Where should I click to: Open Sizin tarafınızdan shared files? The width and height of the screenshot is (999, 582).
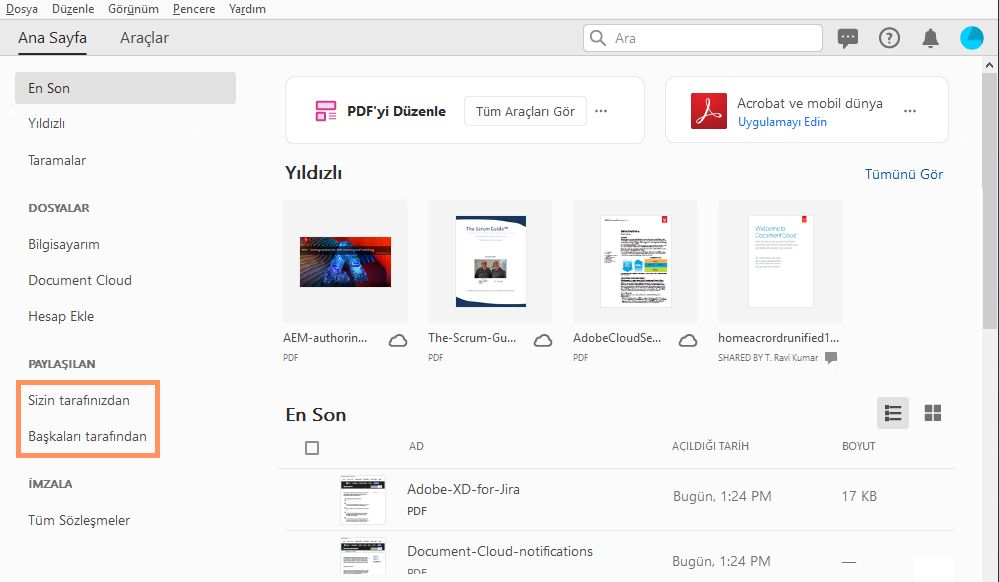(78, 400)
